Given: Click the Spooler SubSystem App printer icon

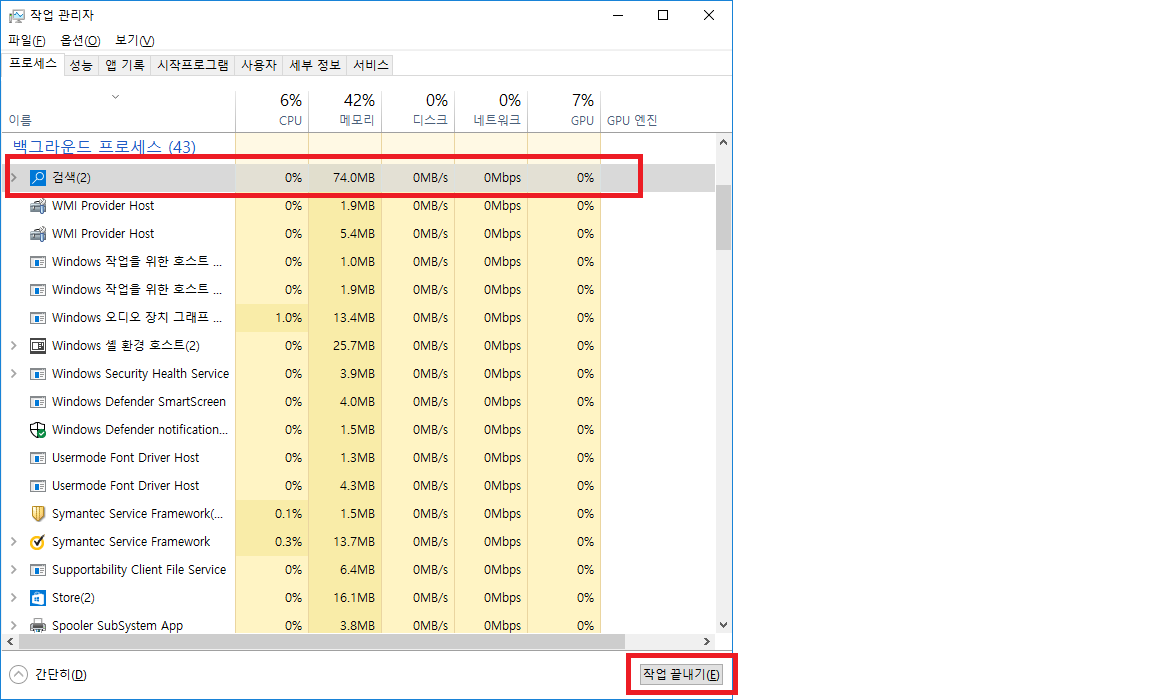Looking at the screenshot, I should pos(37,626).
